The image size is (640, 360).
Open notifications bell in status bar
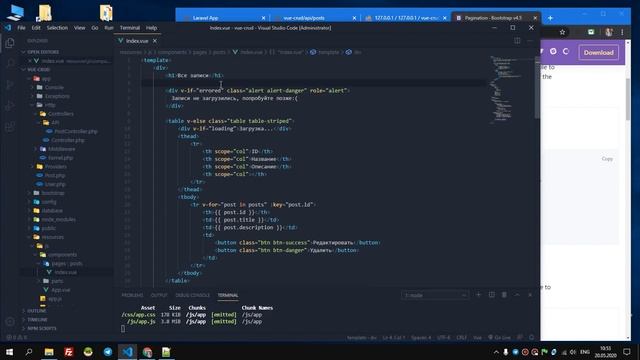point(531,338)
